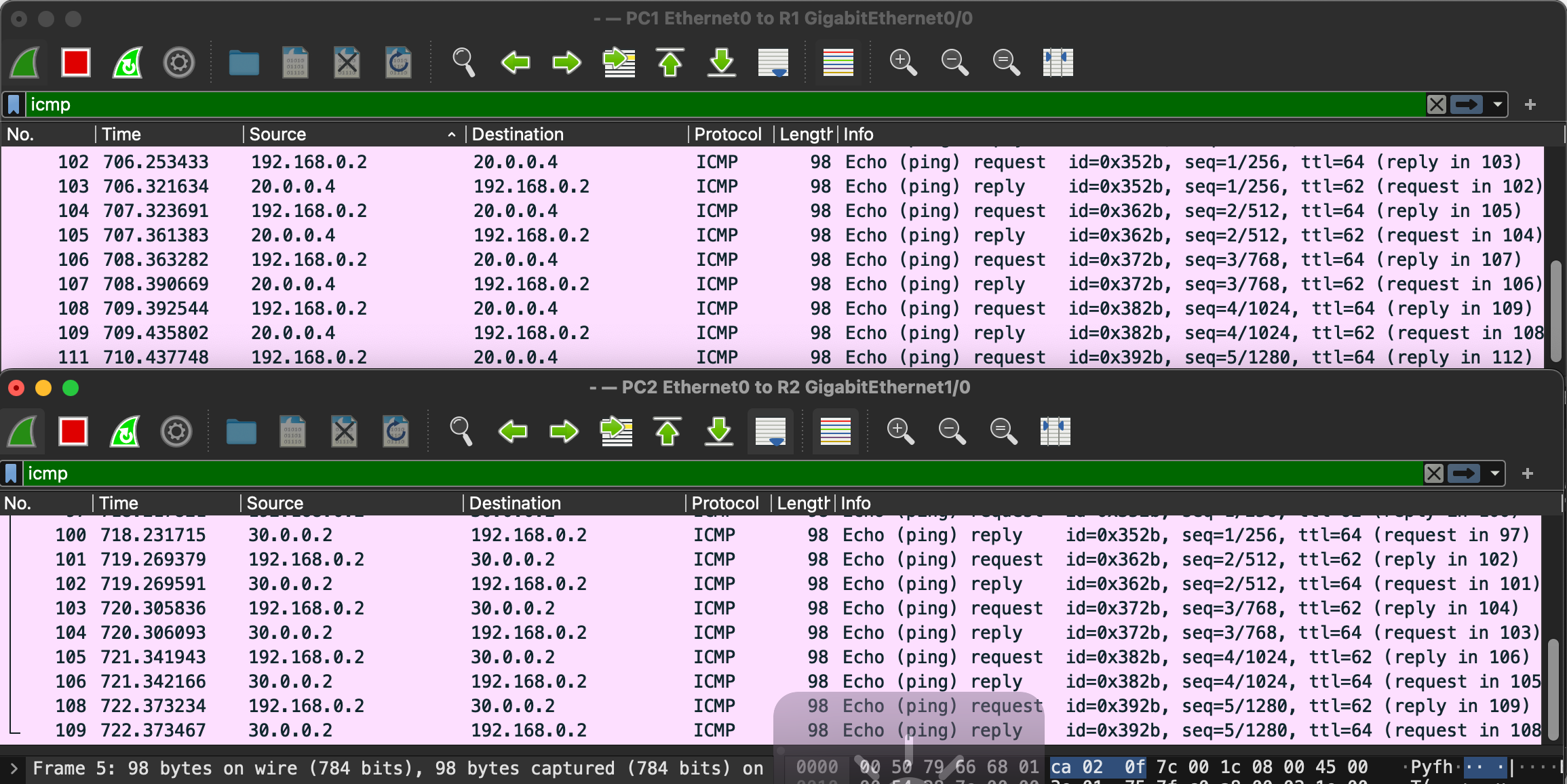Jump to last packet in PC2 window

(x=719, y=432)
